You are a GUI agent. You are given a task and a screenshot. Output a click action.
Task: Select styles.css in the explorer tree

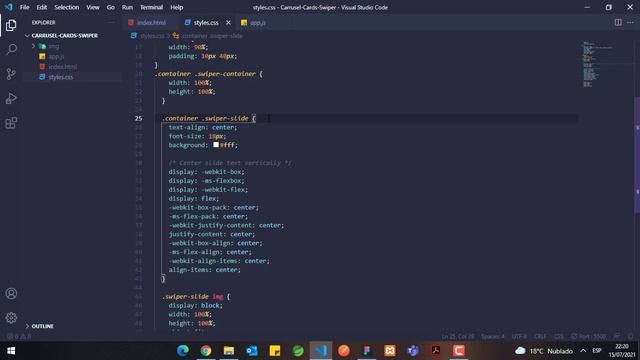tap(61, 77)
